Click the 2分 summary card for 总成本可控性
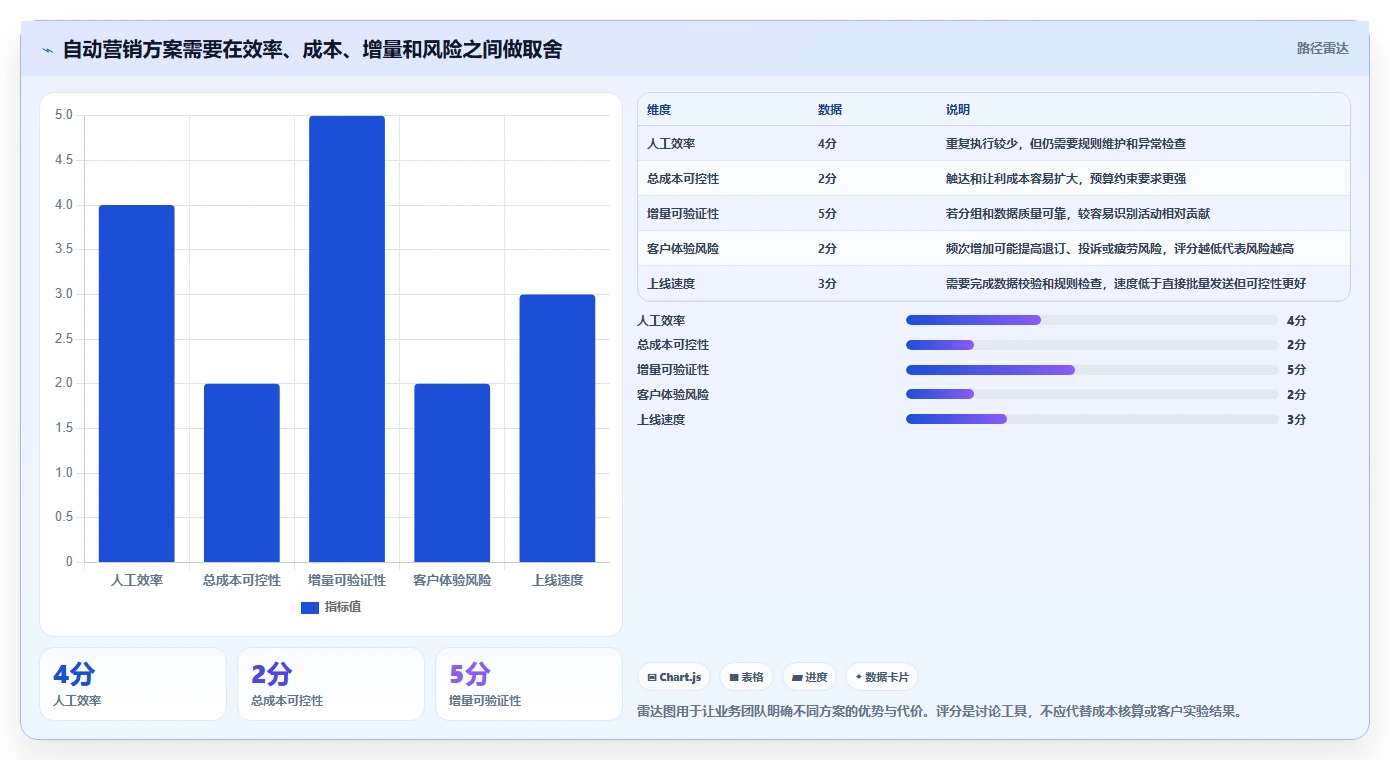The image size is (1390, 760). point(331,684)
